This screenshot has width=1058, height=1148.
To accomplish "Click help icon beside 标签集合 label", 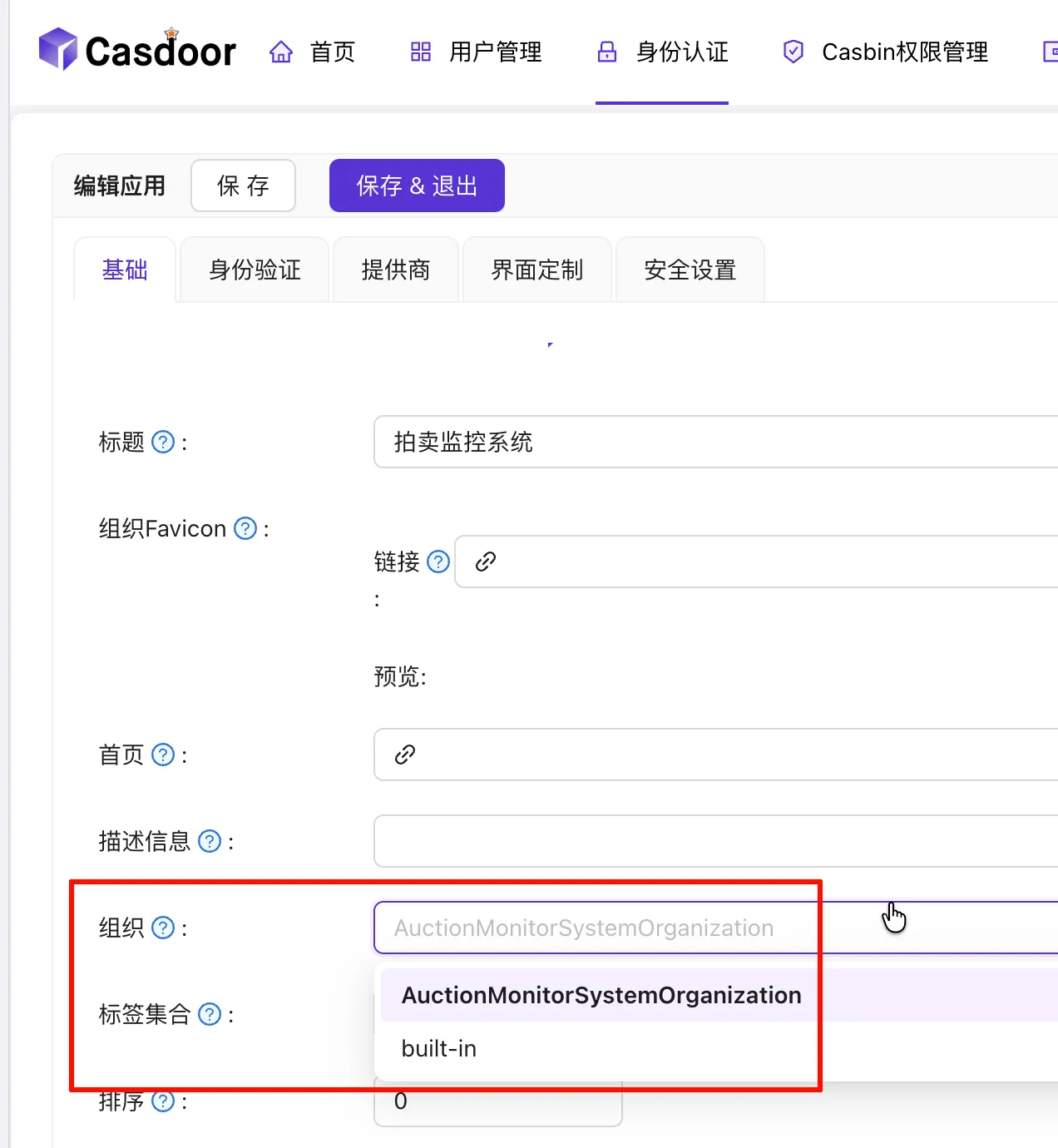I will pyautogui.click(x=210, y=1014).
